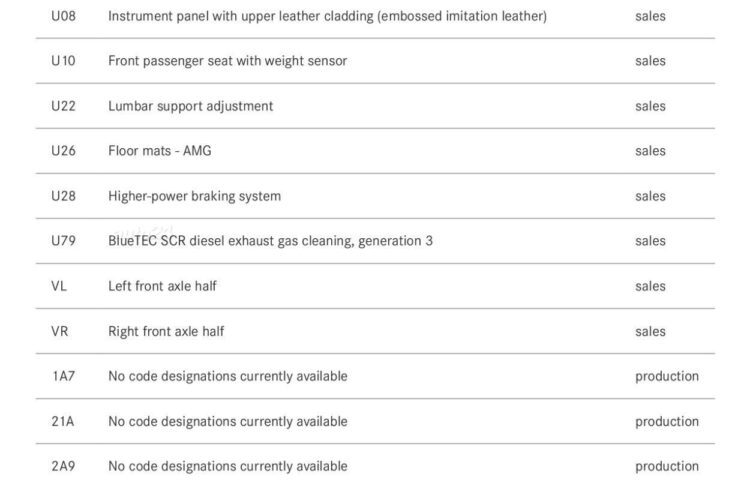Select the 'Floor mats - AMG' entry

click(x=160, y=151)
